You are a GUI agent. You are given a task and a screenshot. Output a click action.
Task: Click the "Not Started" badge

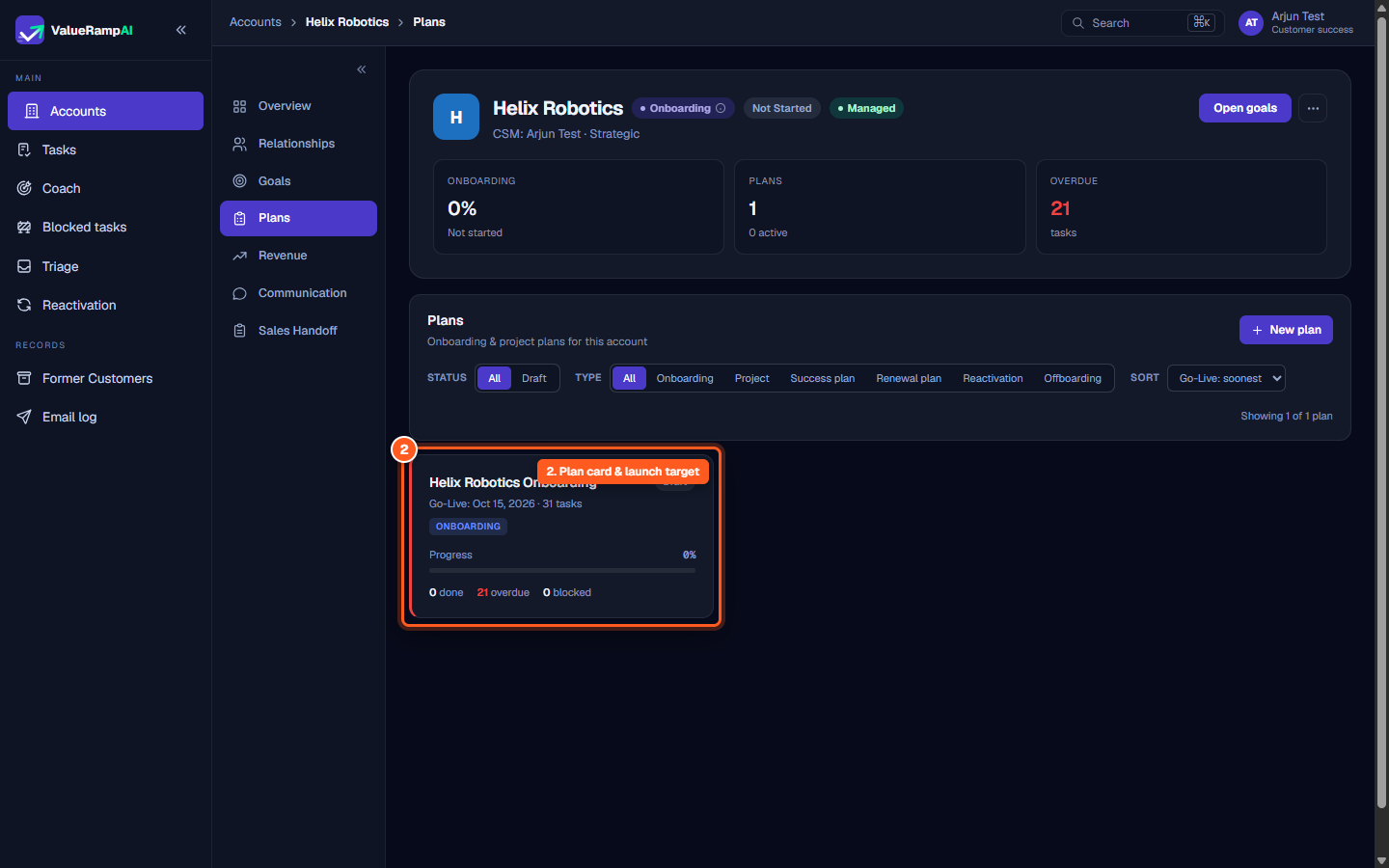(x=781, y=108)
